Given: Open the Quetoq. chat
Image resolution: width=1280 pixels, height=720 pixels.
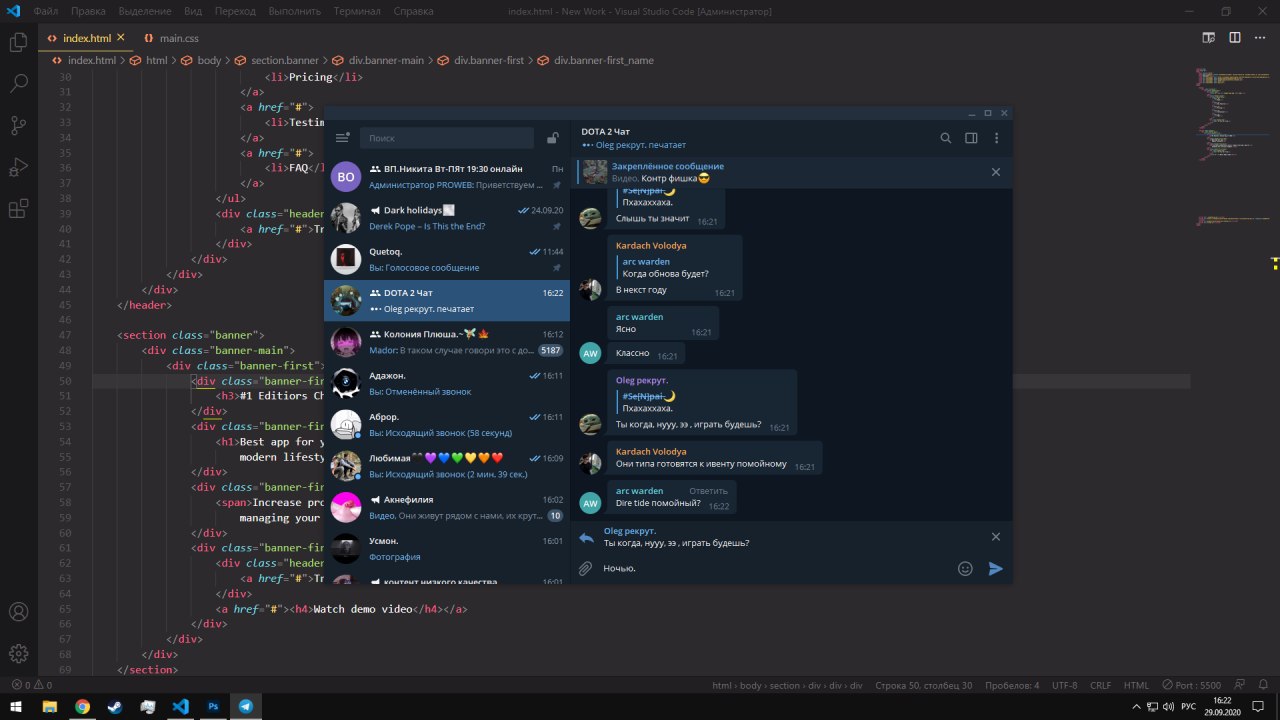Looking at the screenshot, I should point(447,259).
